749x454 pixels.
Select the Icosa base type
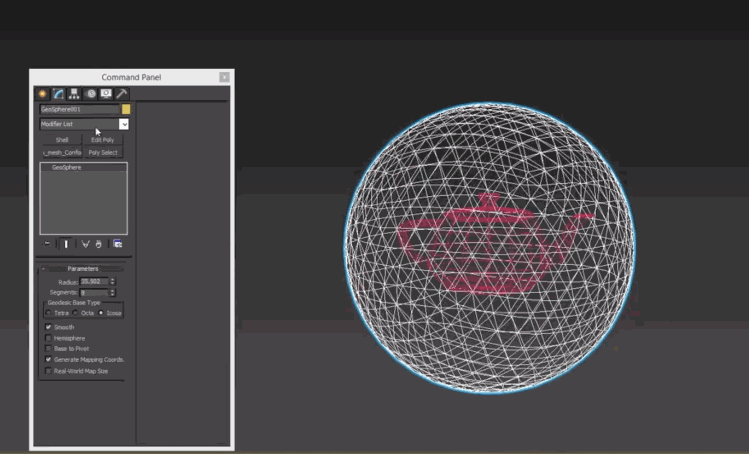point(101,313)
